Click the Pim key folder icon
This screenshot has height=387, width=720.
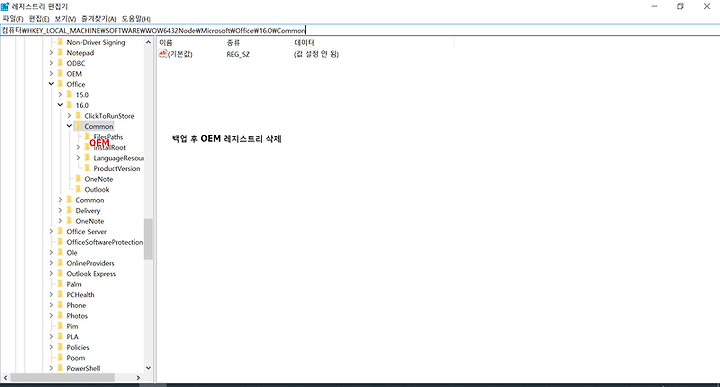pyautogui.click(x=60, y=326)
